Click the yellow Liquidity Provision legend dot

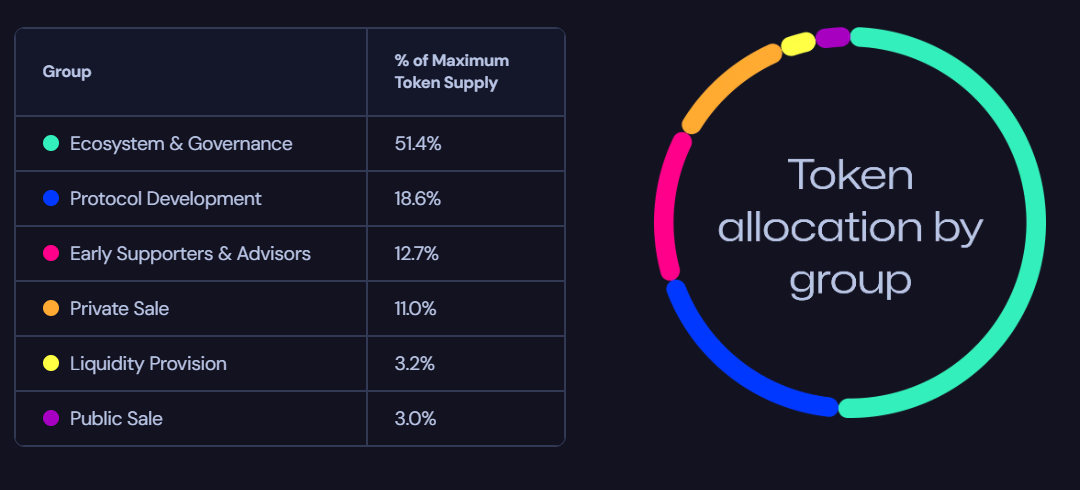pyautogui.click(x=51, y=364)
